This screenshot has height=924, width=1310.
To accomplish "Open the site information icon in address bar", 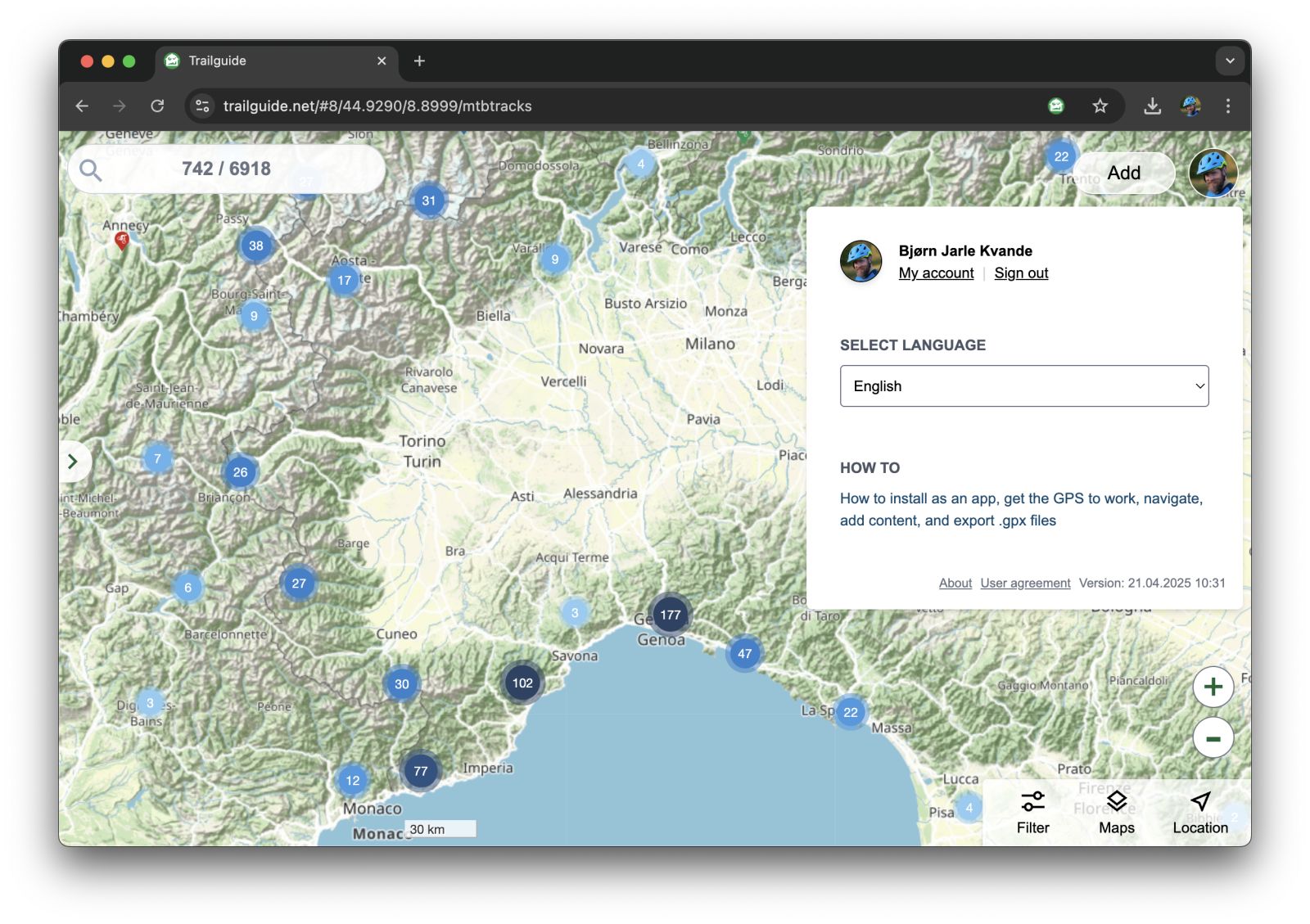I will tap(202, 106).
